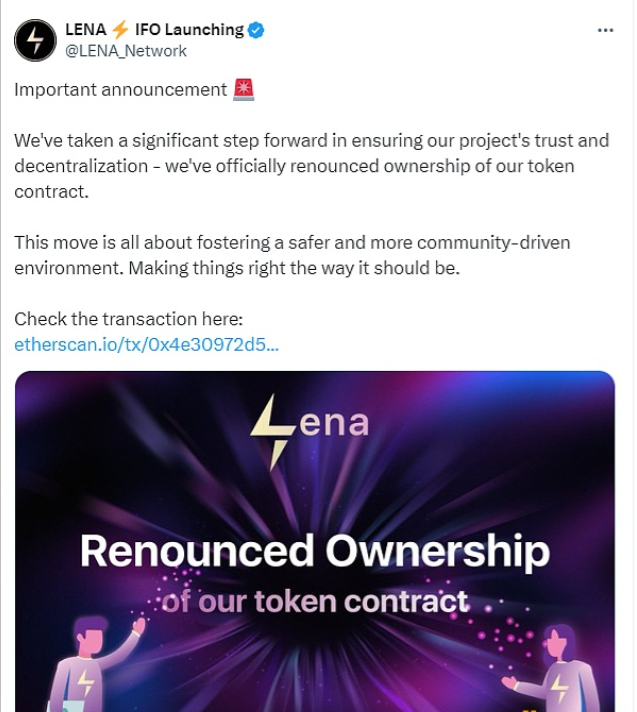The width and height of the screenshot is (637, 712).
Task: Click the blue verified badge
Action: tap(257, 30)
